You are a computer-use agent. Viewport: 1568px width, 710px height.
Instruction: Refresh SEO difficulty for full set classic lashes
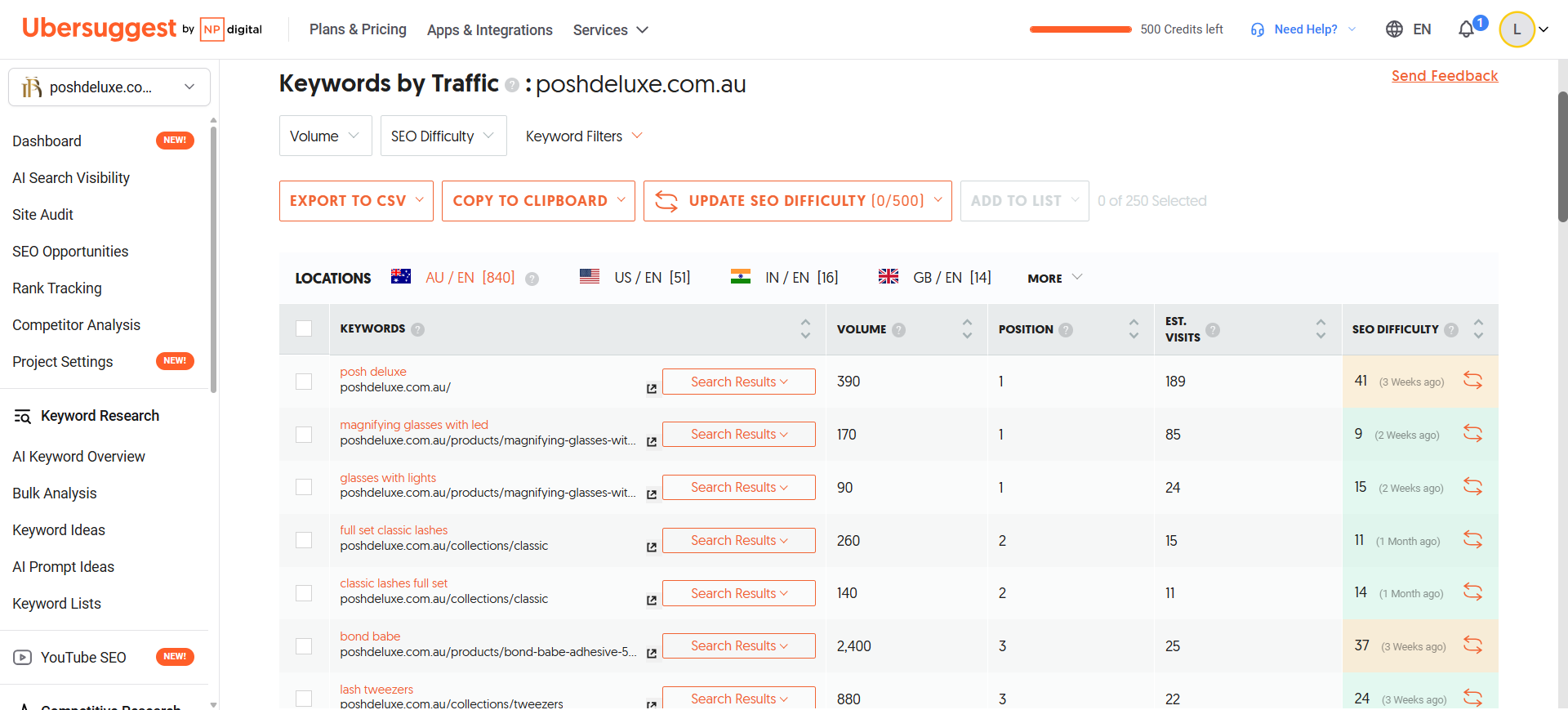pos(1472,539)
